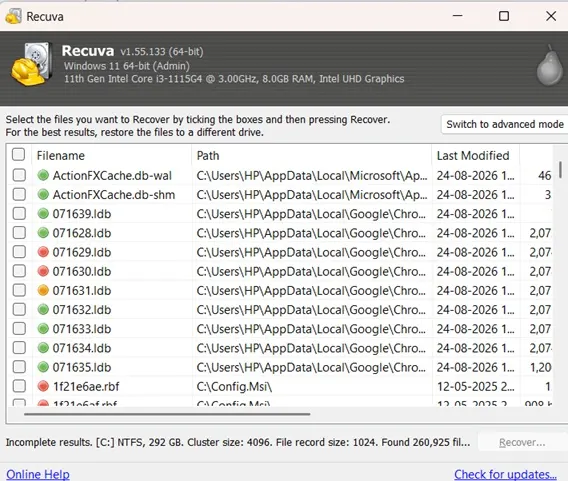Tick the select-all checkbox in the header row
Image resolution: width=568 pixels, height=481 pixels.
[x=18, y=155]
